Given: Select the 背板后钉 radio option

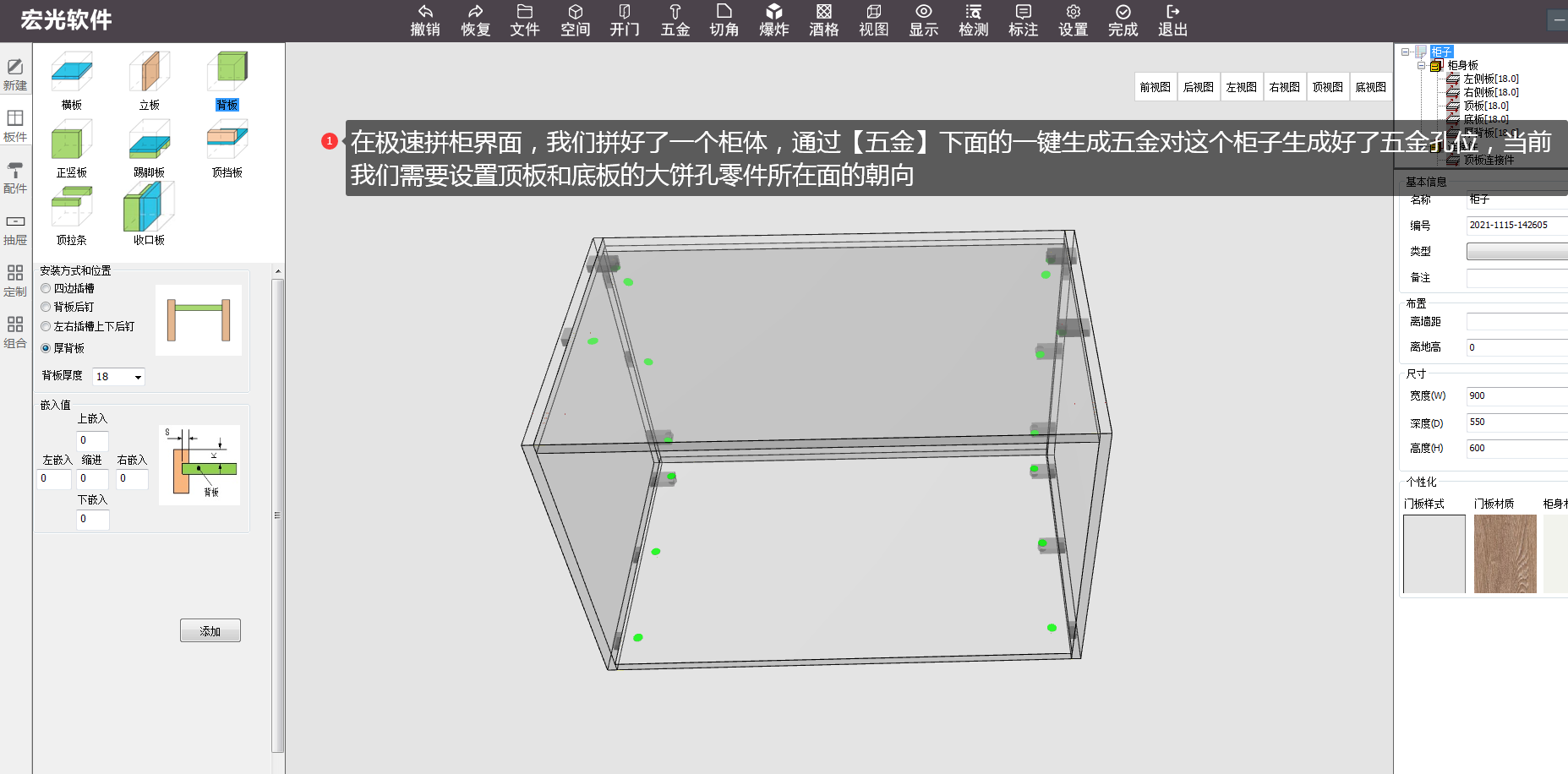Looking at the screenshot, I should pos(46,307).
